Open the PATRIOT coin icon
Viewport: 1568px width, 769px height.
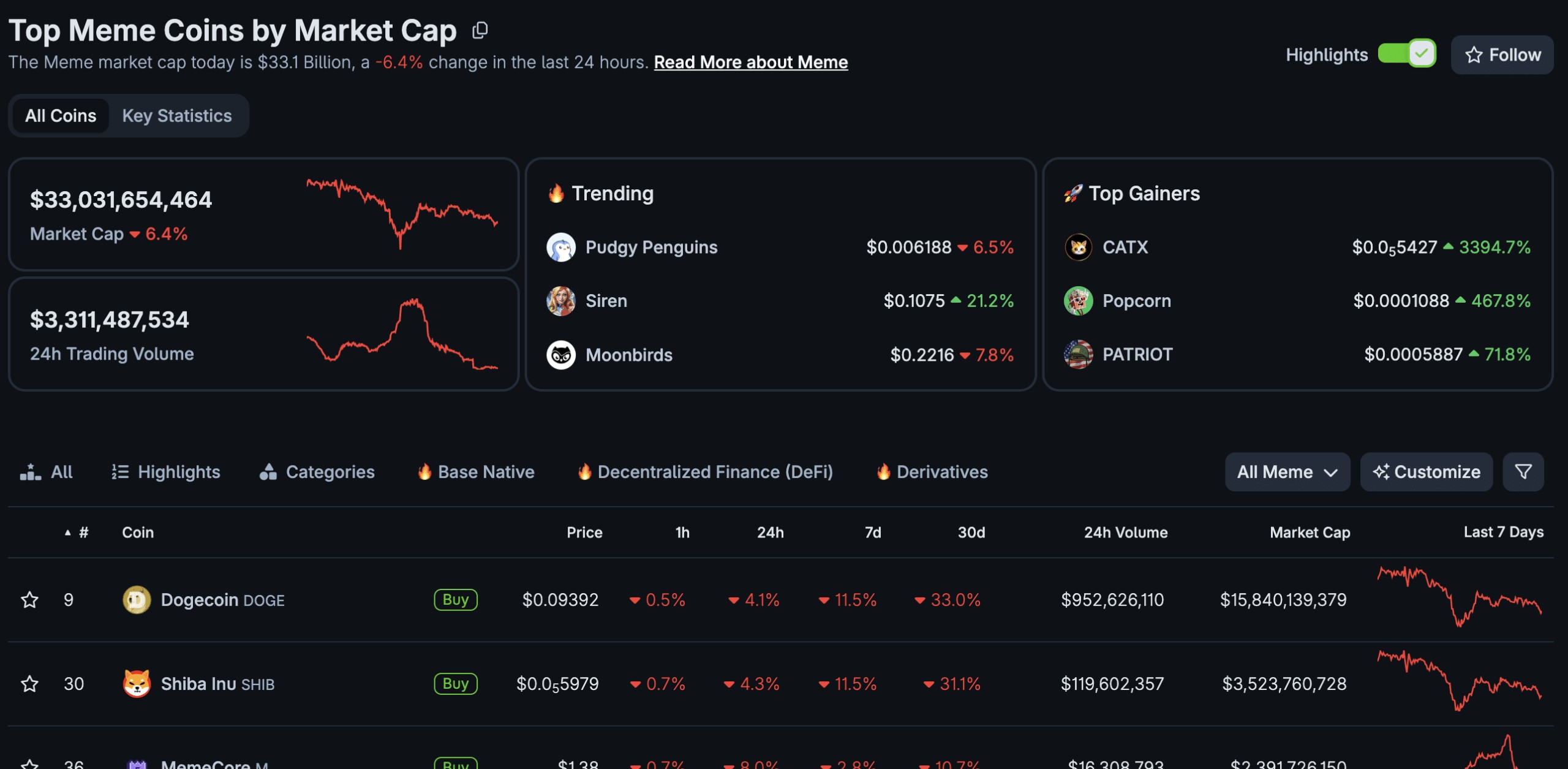point(1079,354)
